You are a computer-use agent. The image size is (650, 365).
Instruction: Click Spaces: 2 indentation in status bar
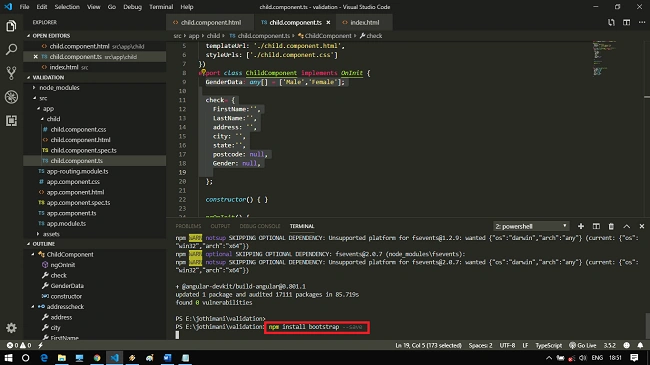click(480, 345)
